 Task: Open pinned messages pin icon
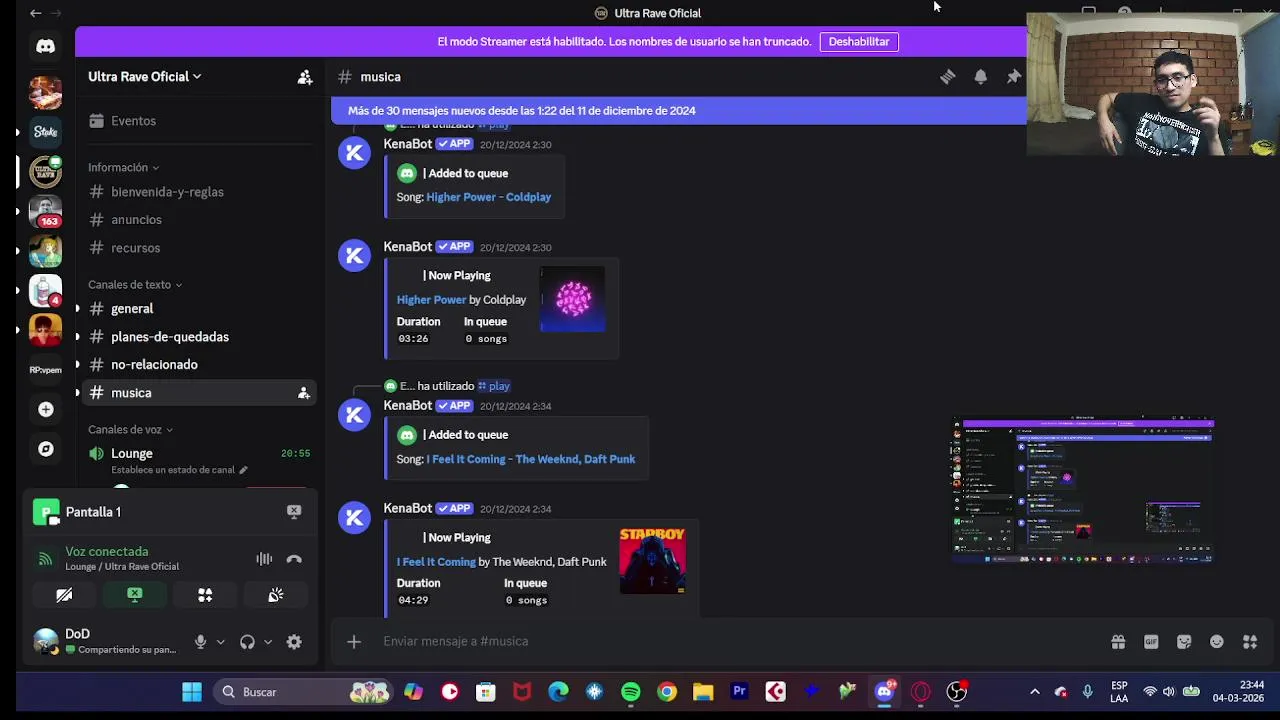click(1013, 77)
